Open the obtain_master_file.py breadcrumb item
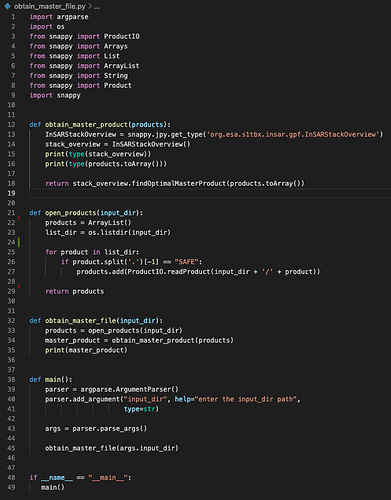 (50, 6)
